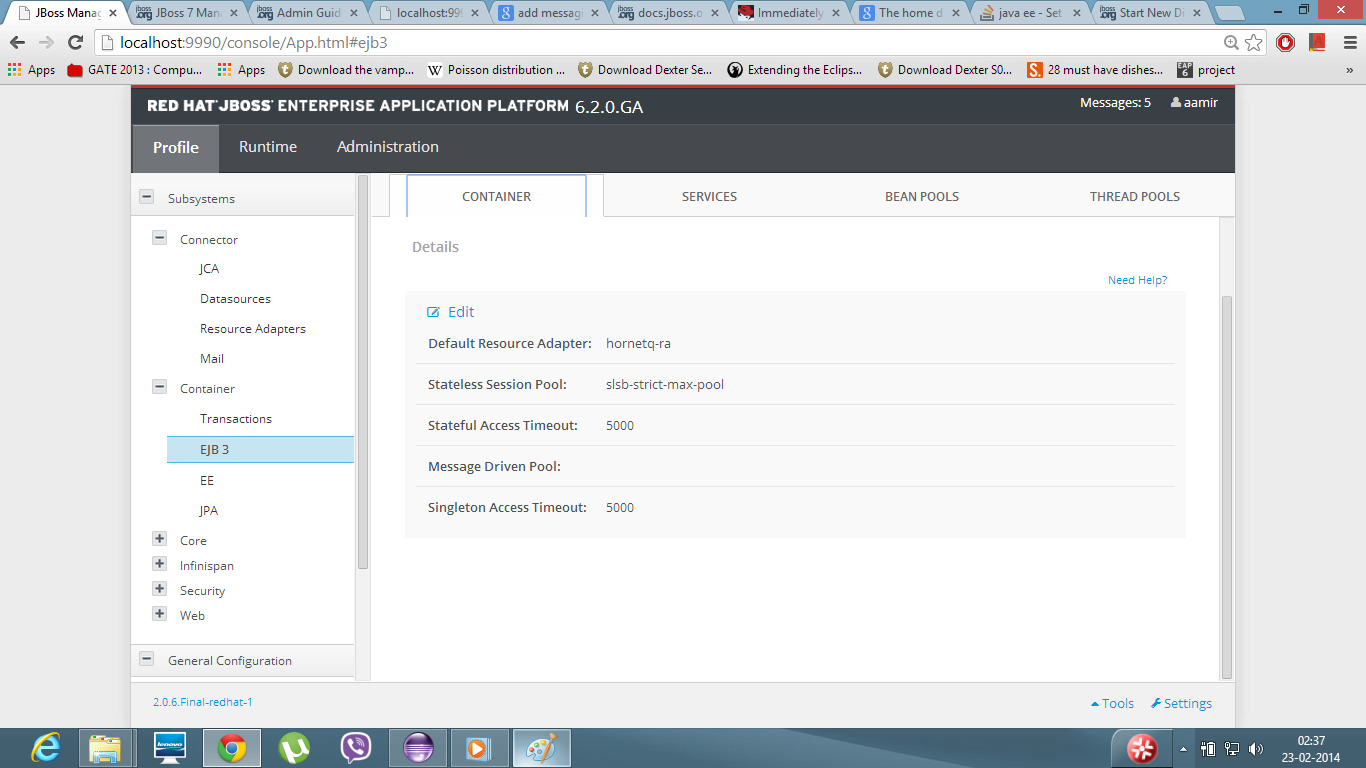Select Mail in the tree

pos(212,359)
